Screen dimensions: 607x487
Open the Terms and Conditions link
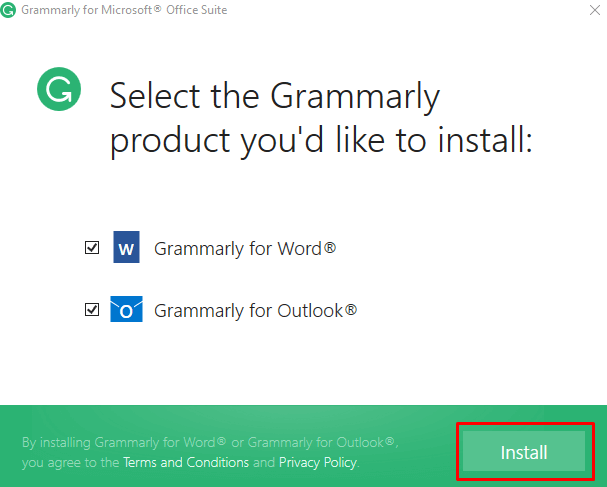click(x=186, y=463)
